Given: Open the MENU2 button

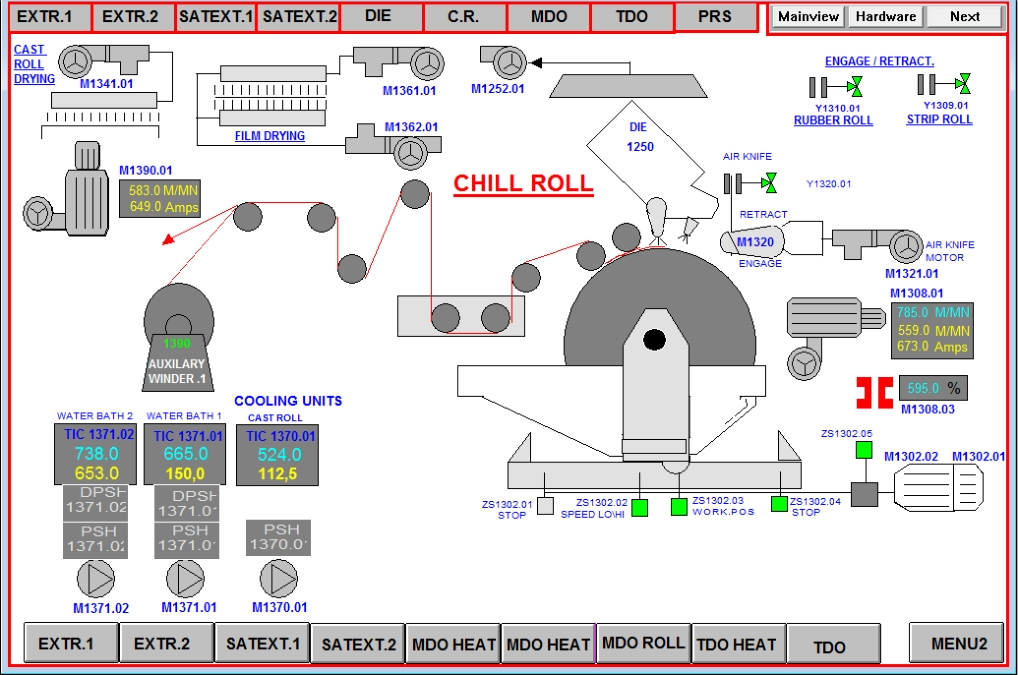Looking at the screenshot, I should click(958, 643).
